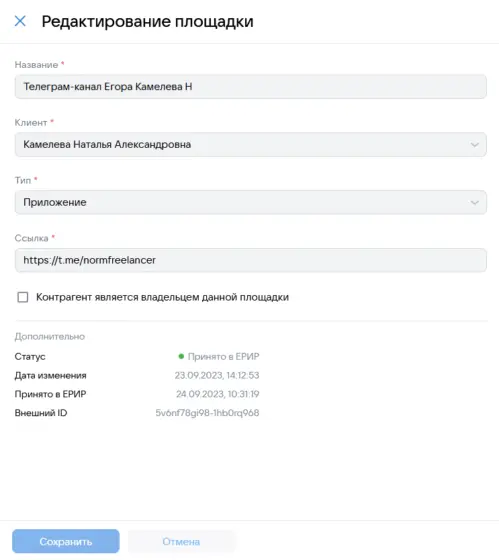
Task: Close the Редактирование площадки dialog with the X icon
Action: [20, 21]
